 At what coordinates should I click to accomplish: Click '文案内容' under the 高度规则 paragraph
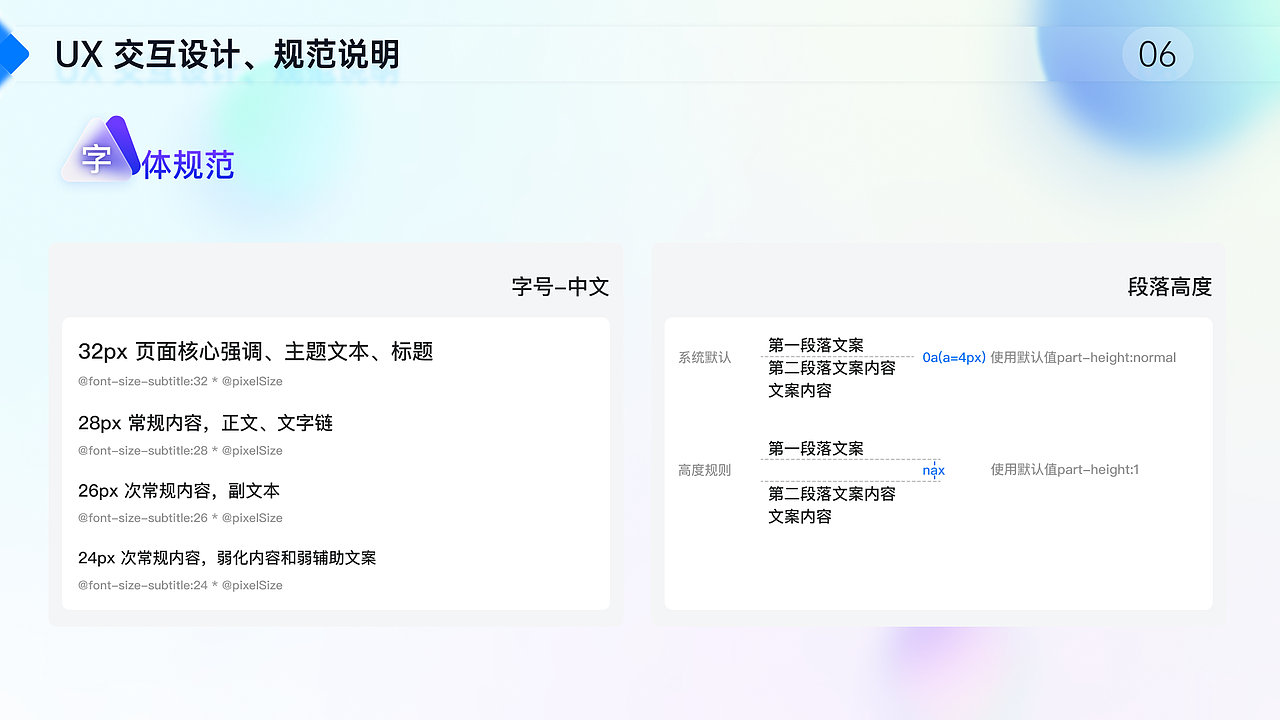point(800,517)
